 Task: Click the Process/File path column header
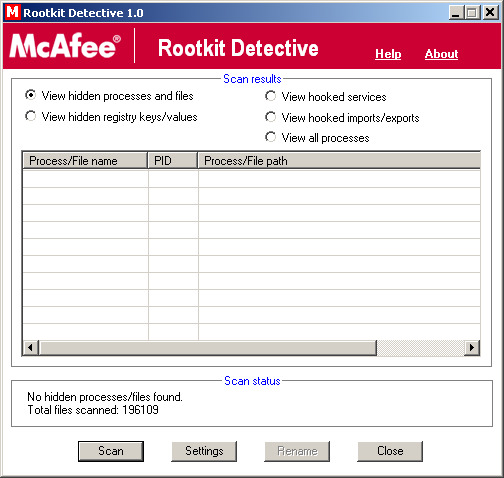(339, 161)
